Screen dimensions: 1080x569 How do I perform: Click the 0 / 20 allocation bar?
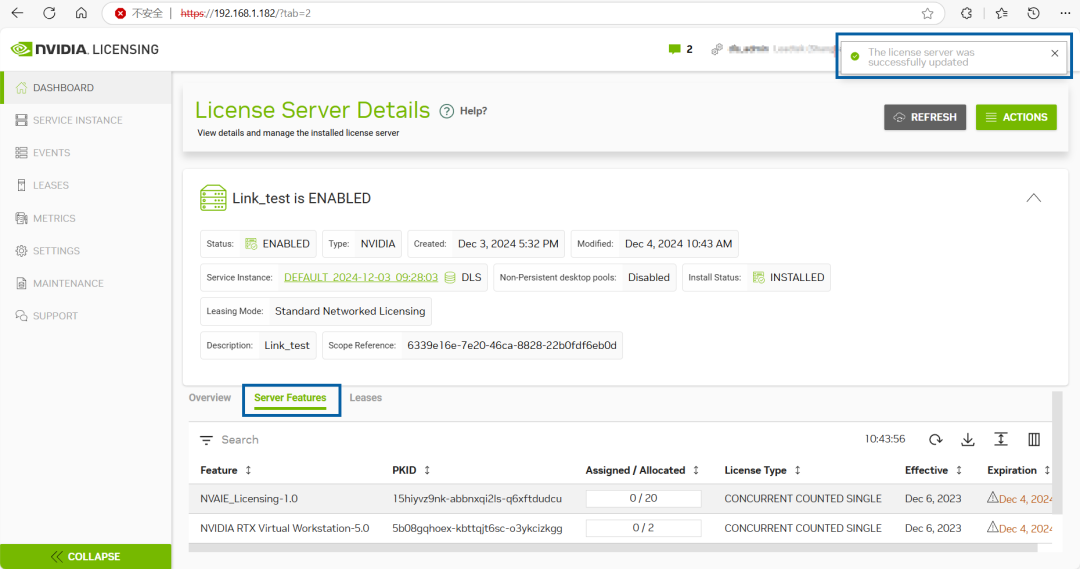coord(643,498)
